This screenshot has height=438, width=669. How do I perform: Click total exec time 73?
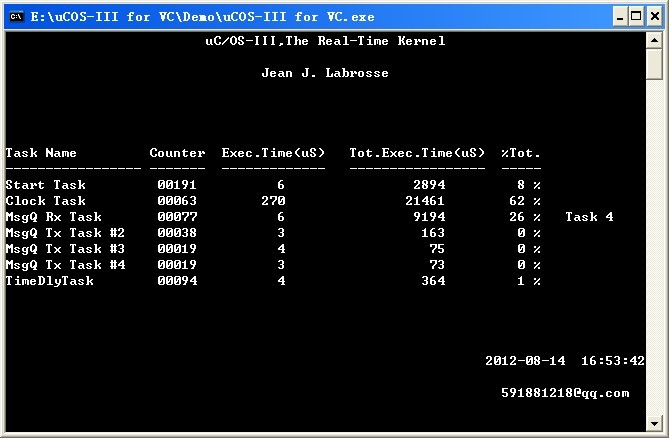pyautogui.click(x=437, y=265)
